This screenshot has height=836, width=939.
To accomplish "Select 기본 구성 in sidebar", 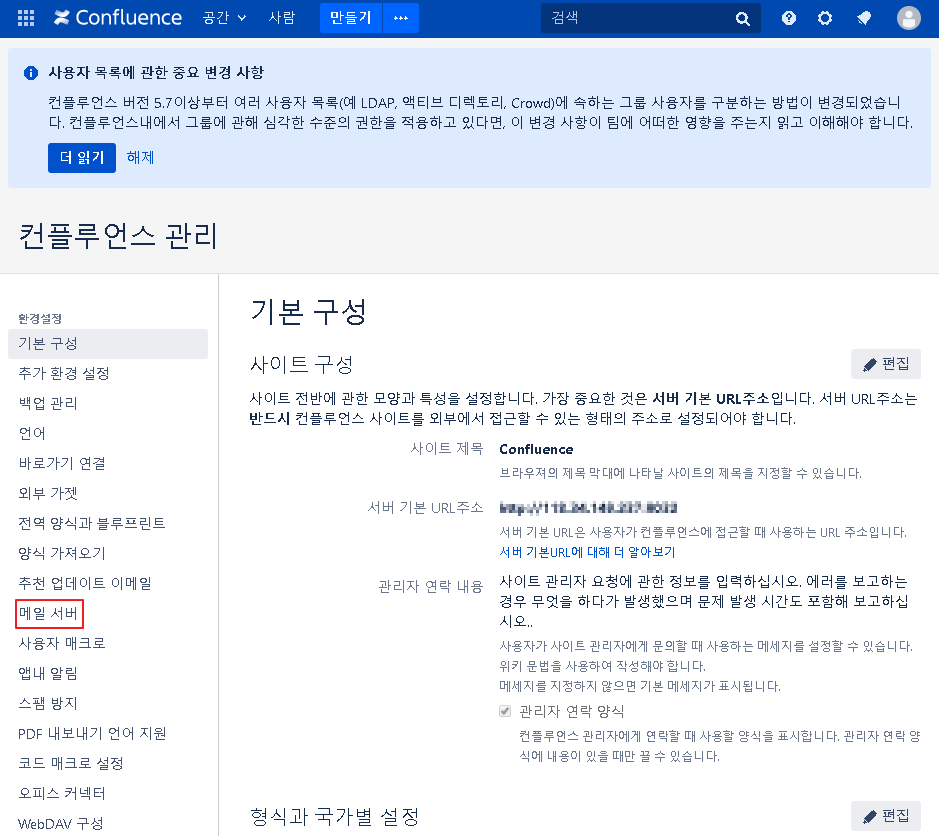I will pos(108,344).
